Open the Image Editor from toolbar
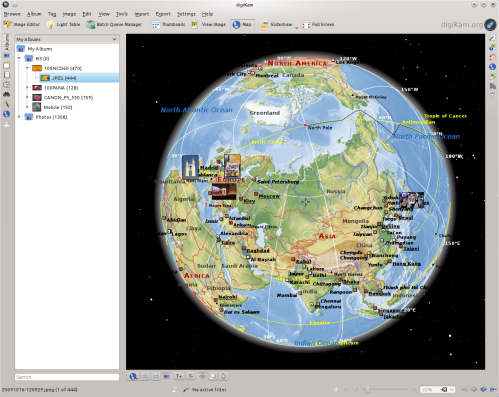The width and height of the screenshot is (499, 397). coord(22,24)
